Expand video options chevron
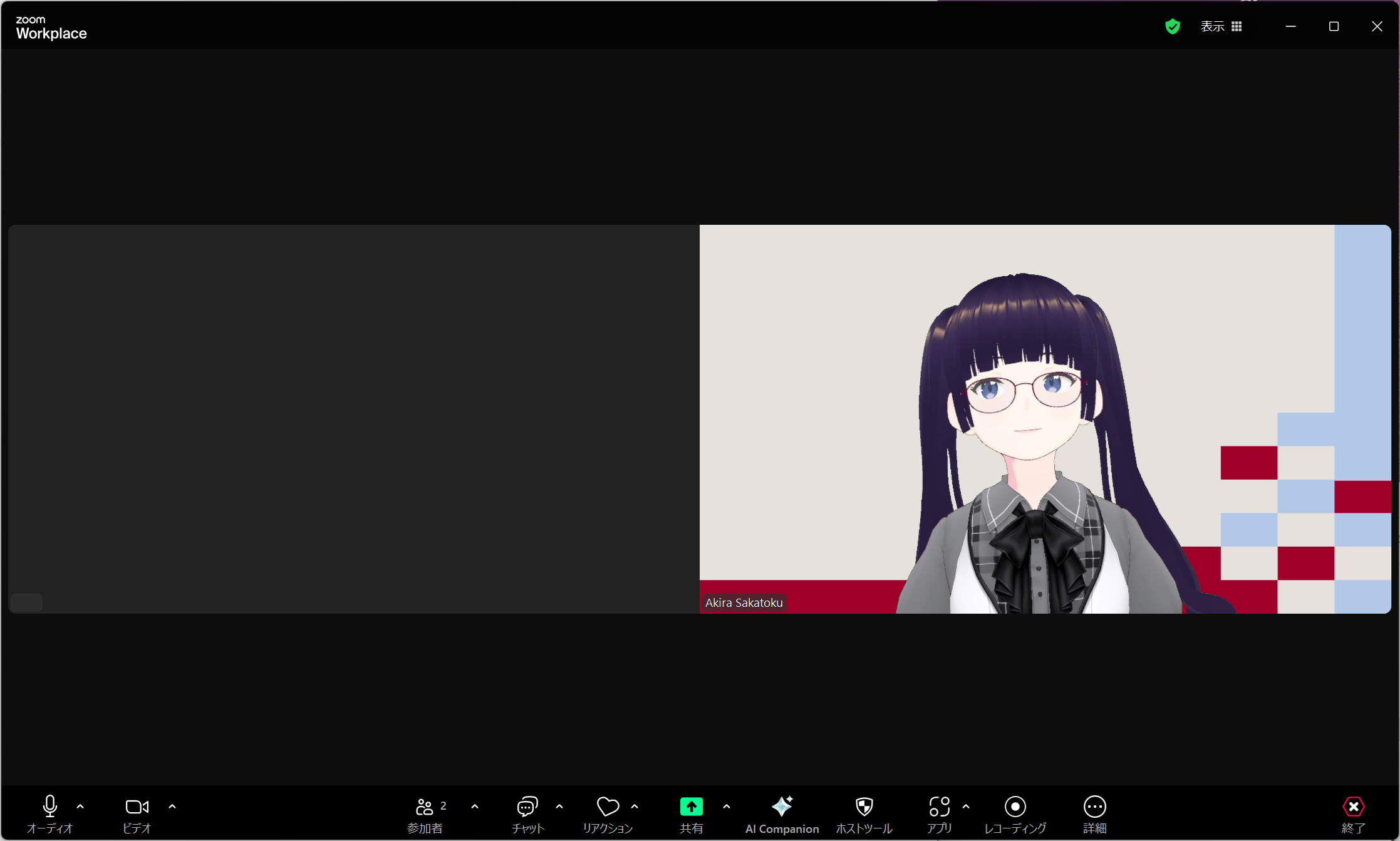Viewport: 1400px width, 841px height. 172,807
